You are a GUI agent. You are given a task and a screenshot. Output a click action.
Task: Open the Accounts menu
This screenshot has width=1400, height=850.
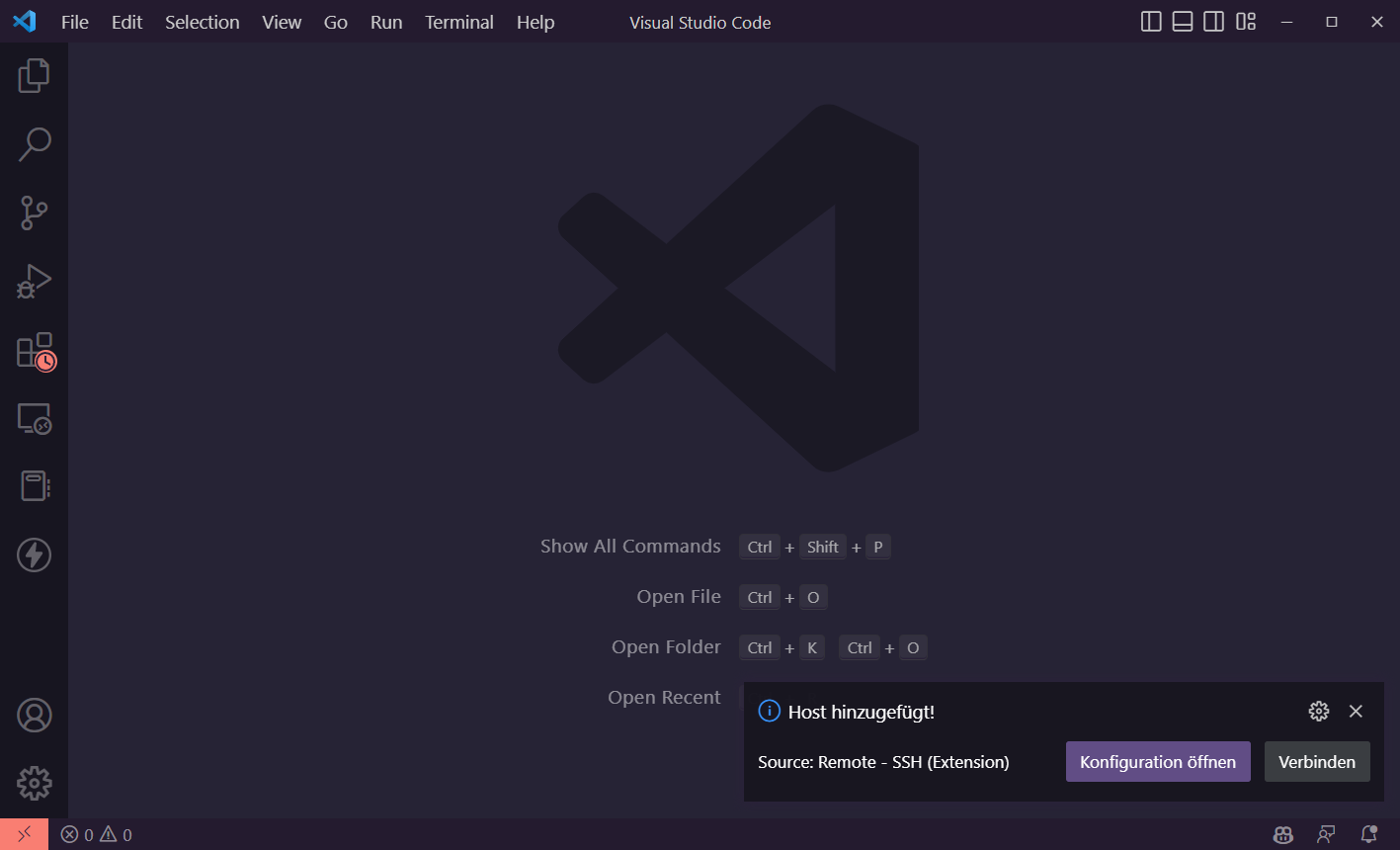coord(34,716)
